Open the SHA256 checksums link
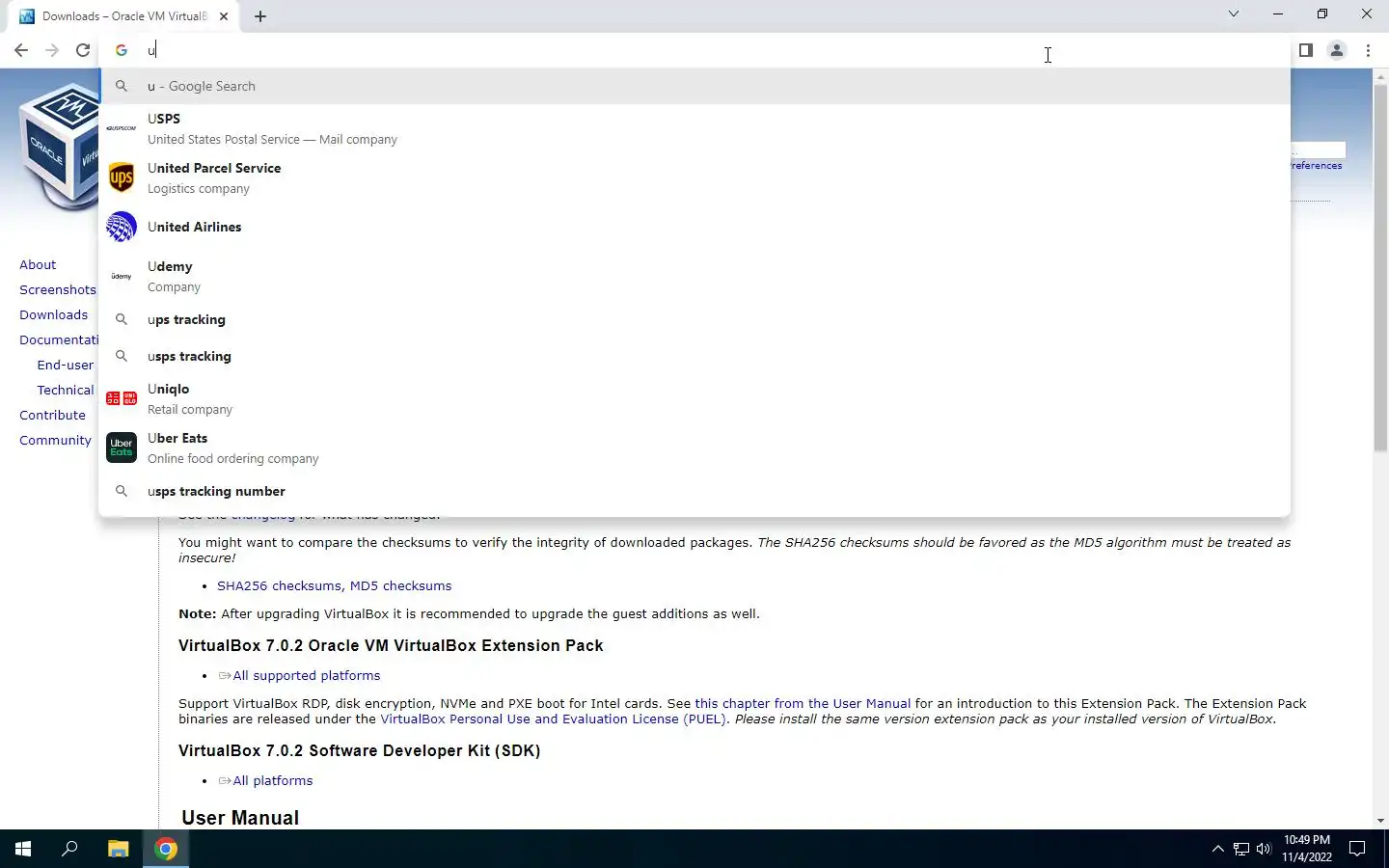The width and height of the screenshot is (1389, 868). tap(279, 585)
